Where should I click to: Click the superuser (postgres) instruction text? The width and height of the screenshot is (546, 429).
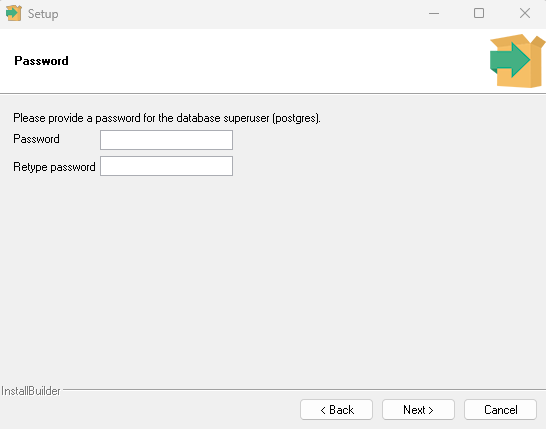[167, 118]
